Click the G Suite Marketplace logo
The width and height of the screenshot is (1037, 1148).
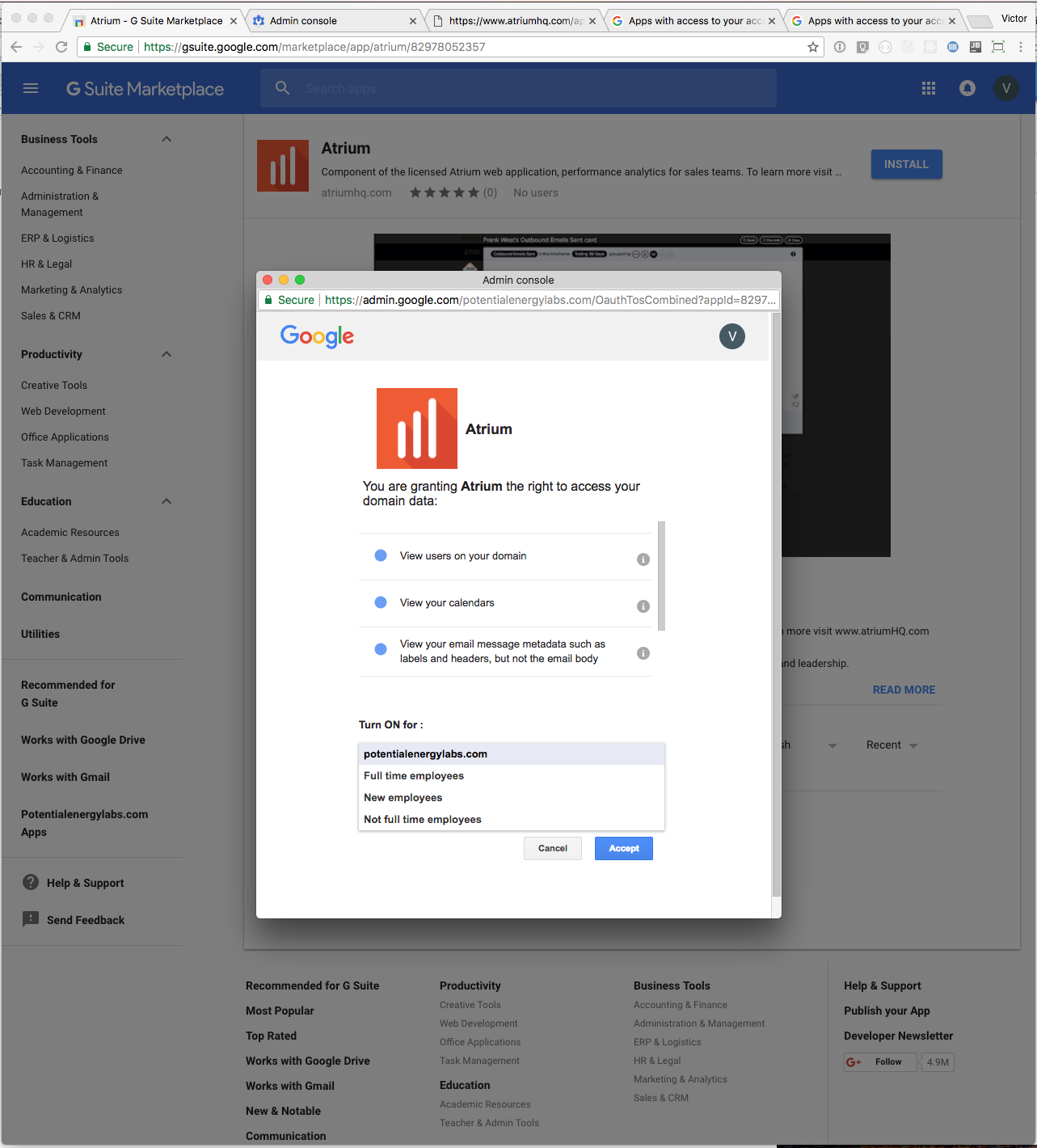point(145,89)
